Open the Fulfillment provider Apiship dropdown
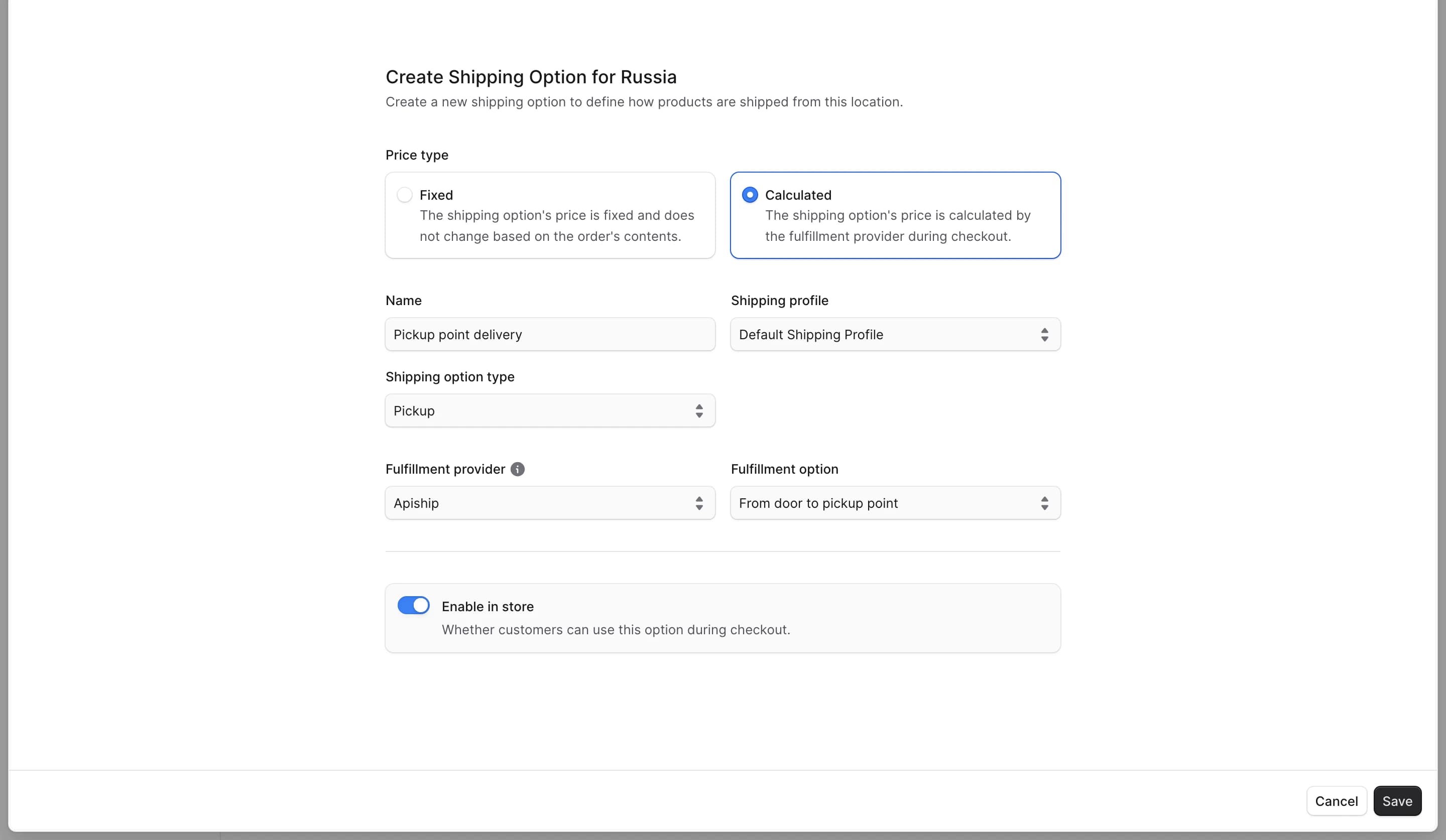This screenshot has height=840, width=1446. click(550, 503)
